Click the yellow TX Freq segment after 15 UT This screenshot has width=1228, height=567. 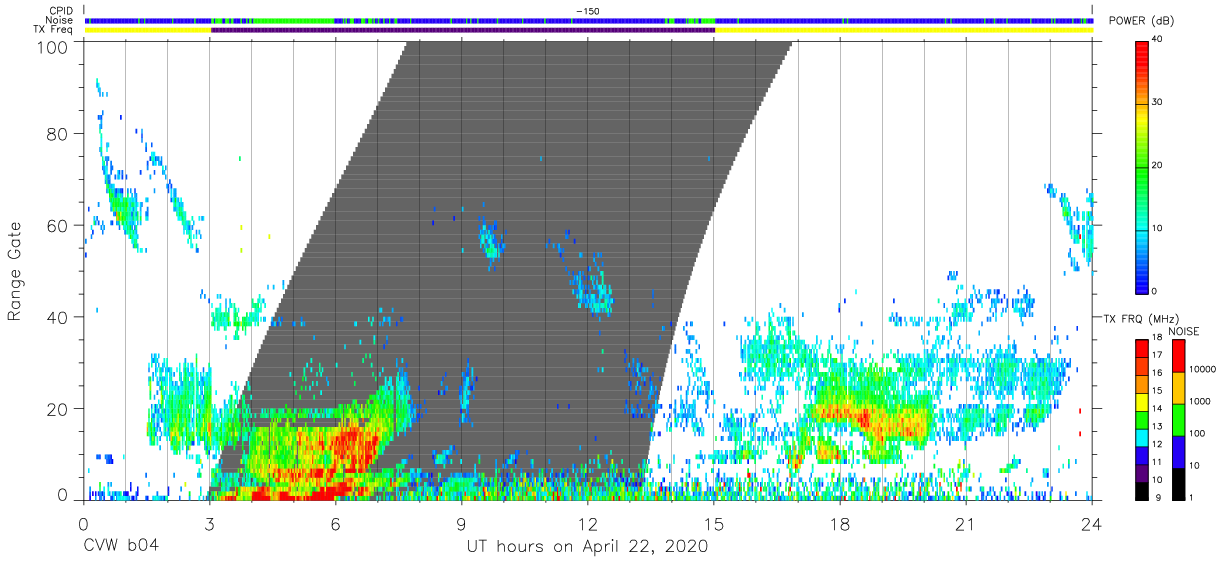click(x=903, y=30)
